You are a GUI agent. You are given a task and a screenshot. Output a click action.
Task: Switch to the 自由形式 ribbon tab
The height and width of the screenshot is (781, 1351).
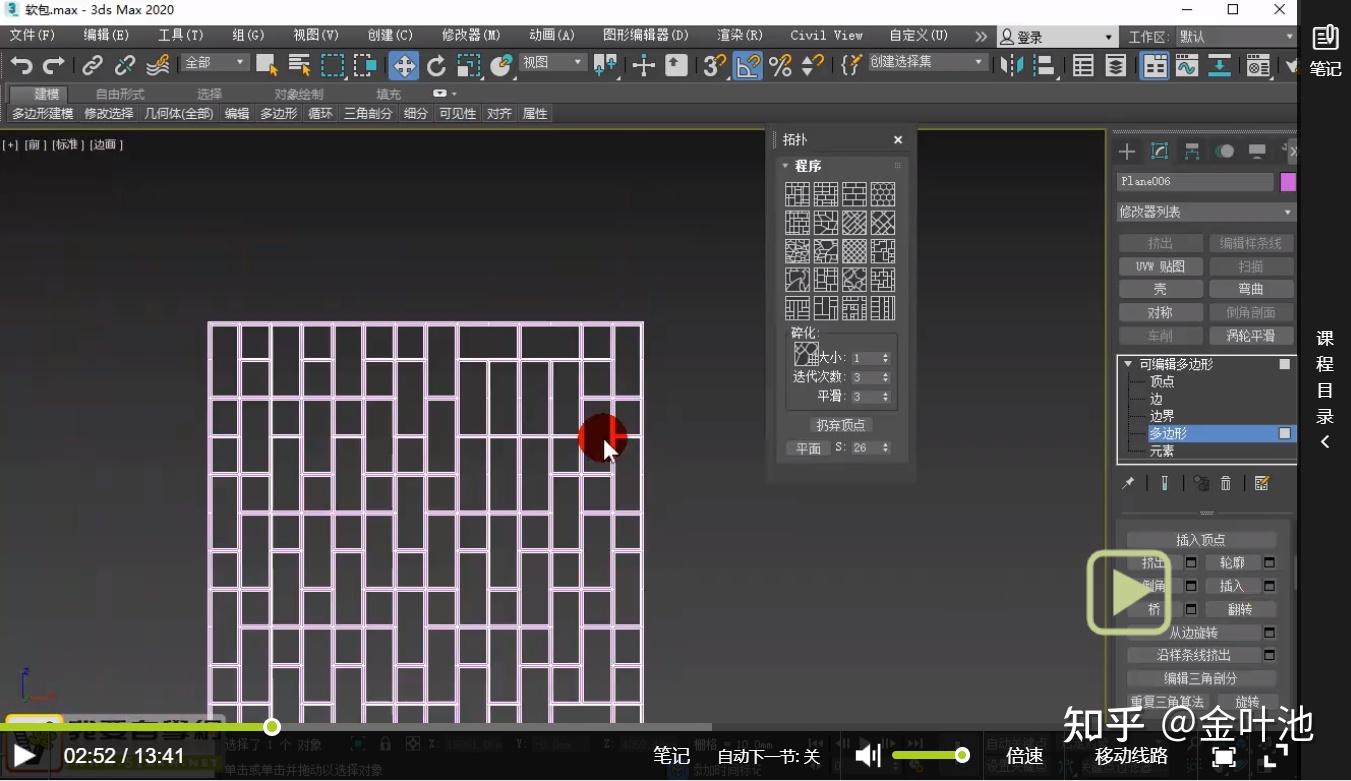click(120, 94)
